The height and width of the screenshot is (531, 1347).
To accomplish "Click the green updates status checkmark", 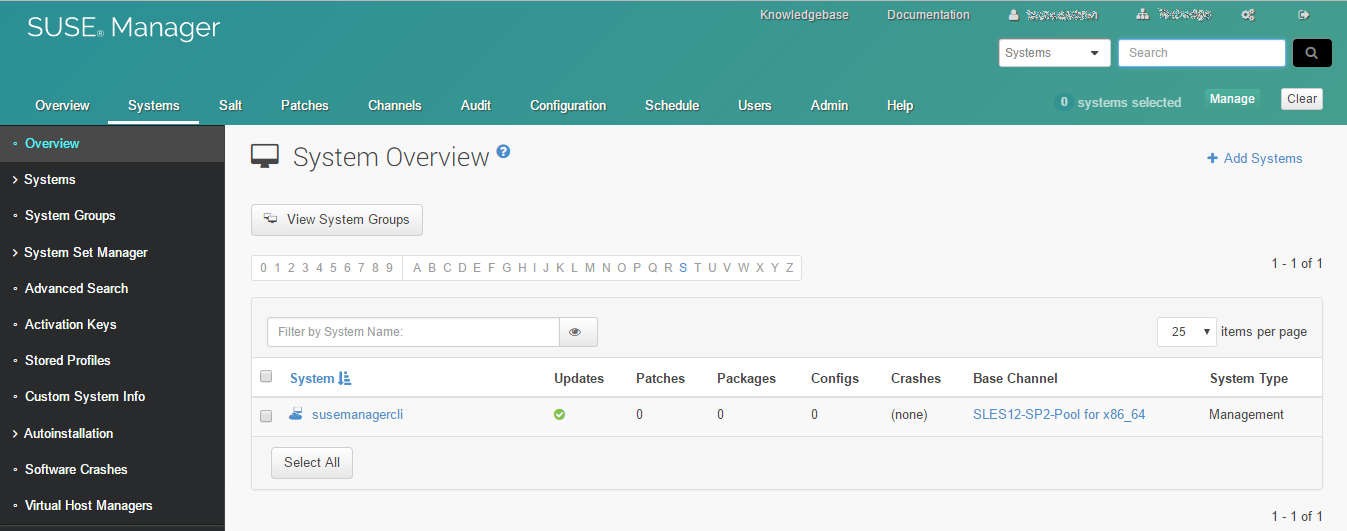I will pyautogui.click(x=559, y=414).
